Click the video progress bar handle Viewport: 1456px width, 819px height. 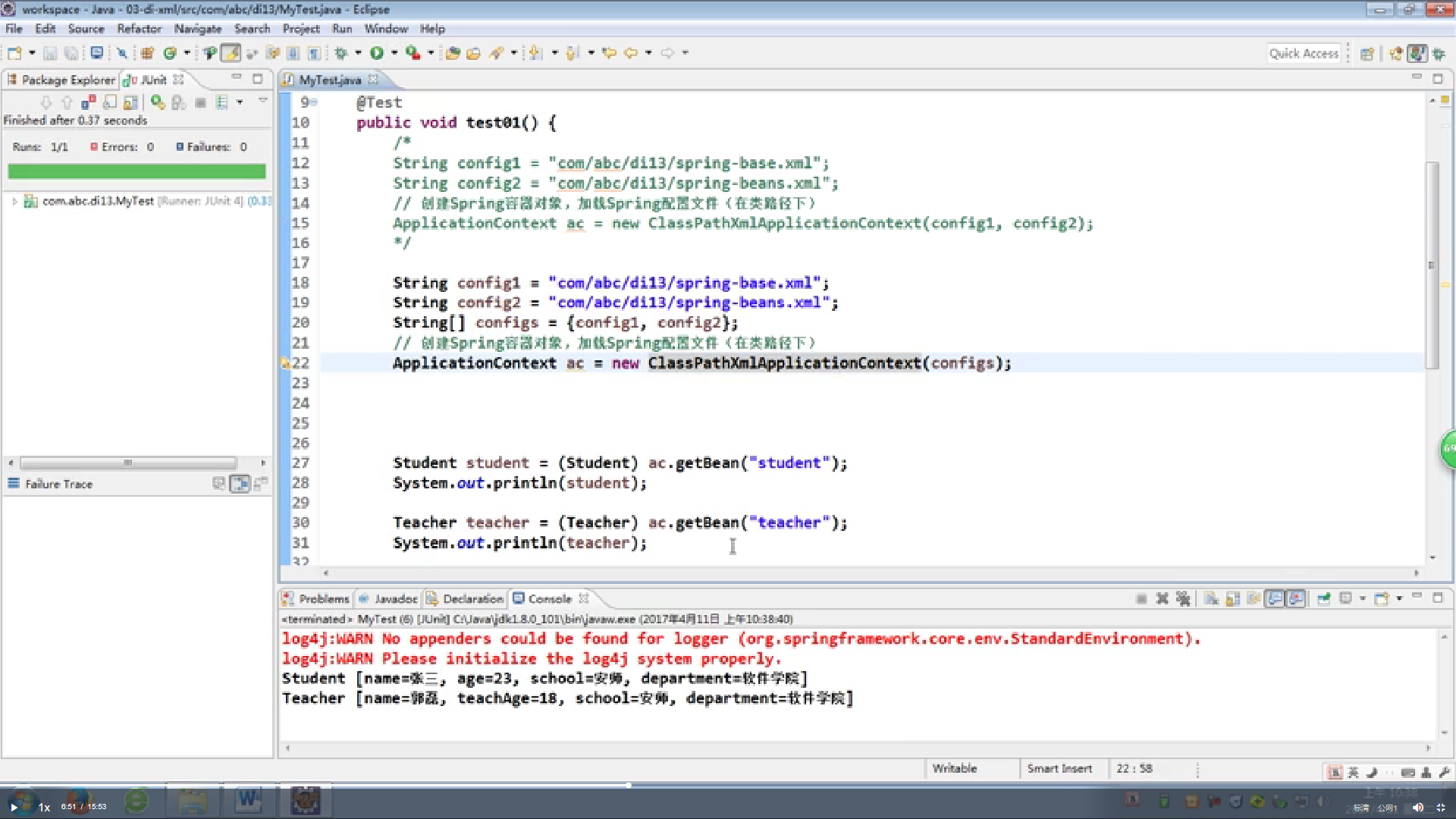tap(629, 785)
